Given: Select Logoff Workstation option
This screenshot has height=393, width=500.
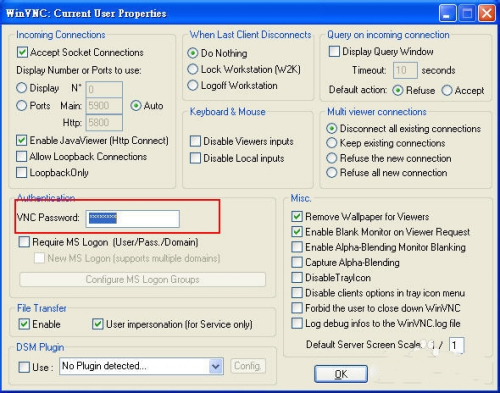Looking at the screenshot, I should (x=193, y=85).
